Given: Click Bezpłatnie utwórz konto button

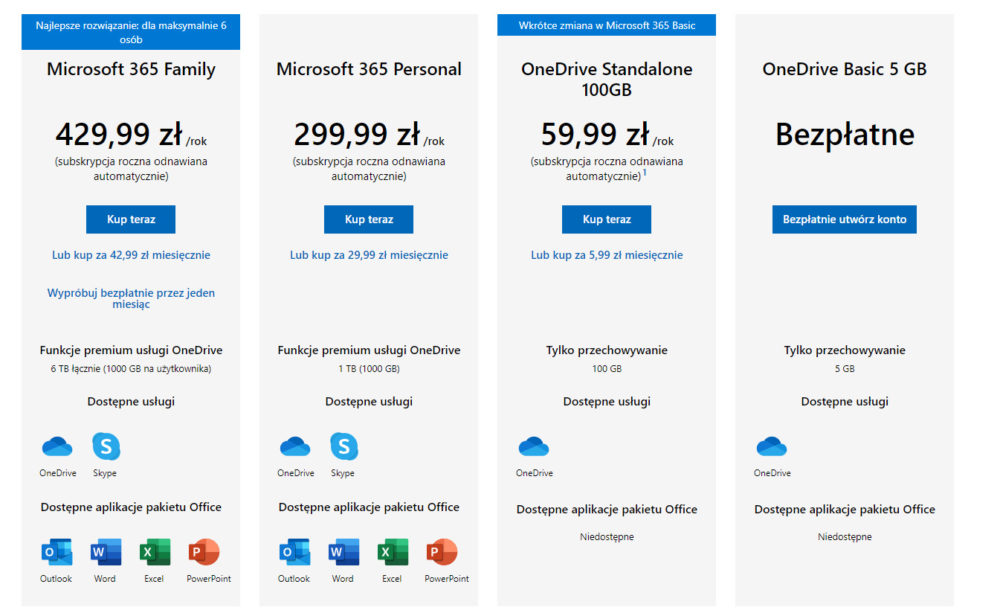Looking at the screenshot, I should 844,219.
